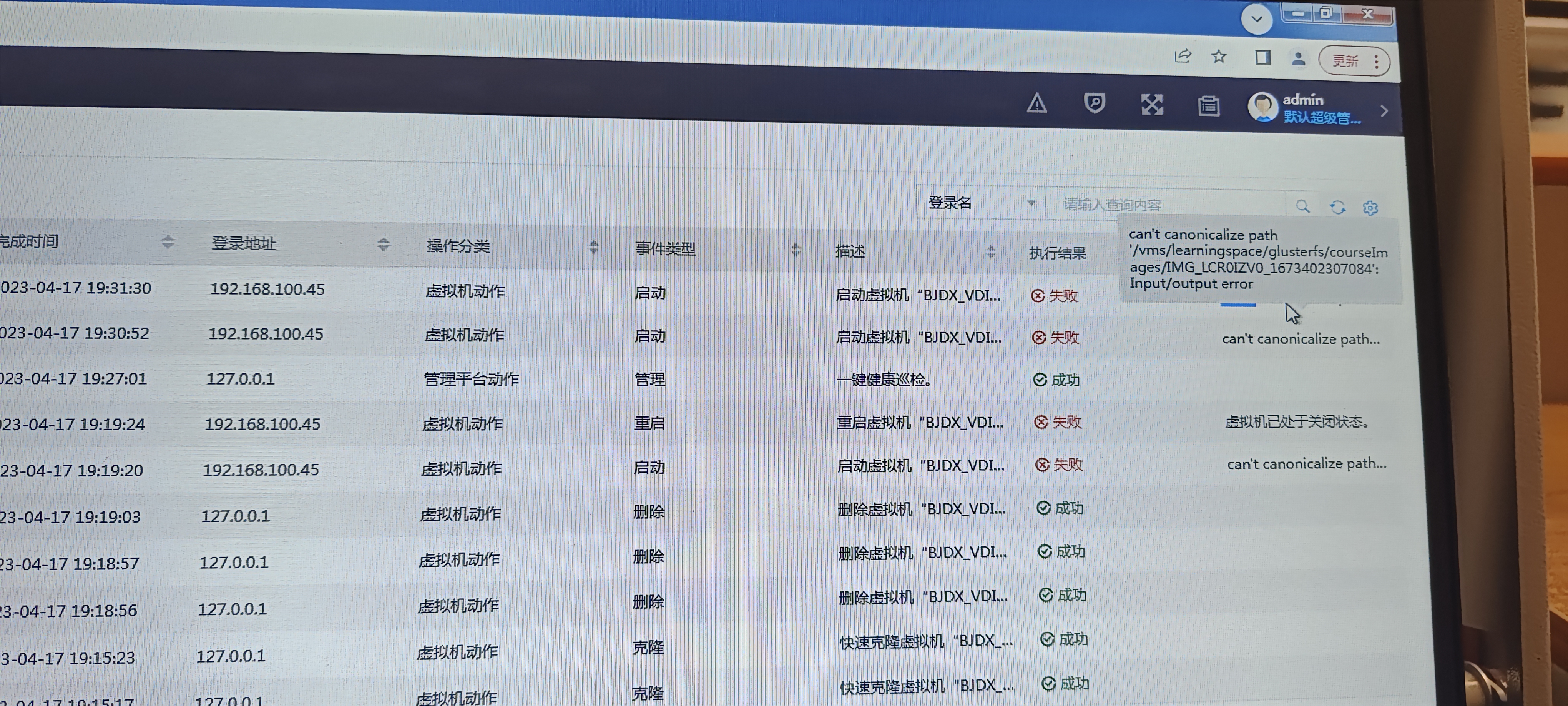Screen dimensions: 1568x706
Task: Click the warning alert triangle icon
Action: pos(1036,104)
